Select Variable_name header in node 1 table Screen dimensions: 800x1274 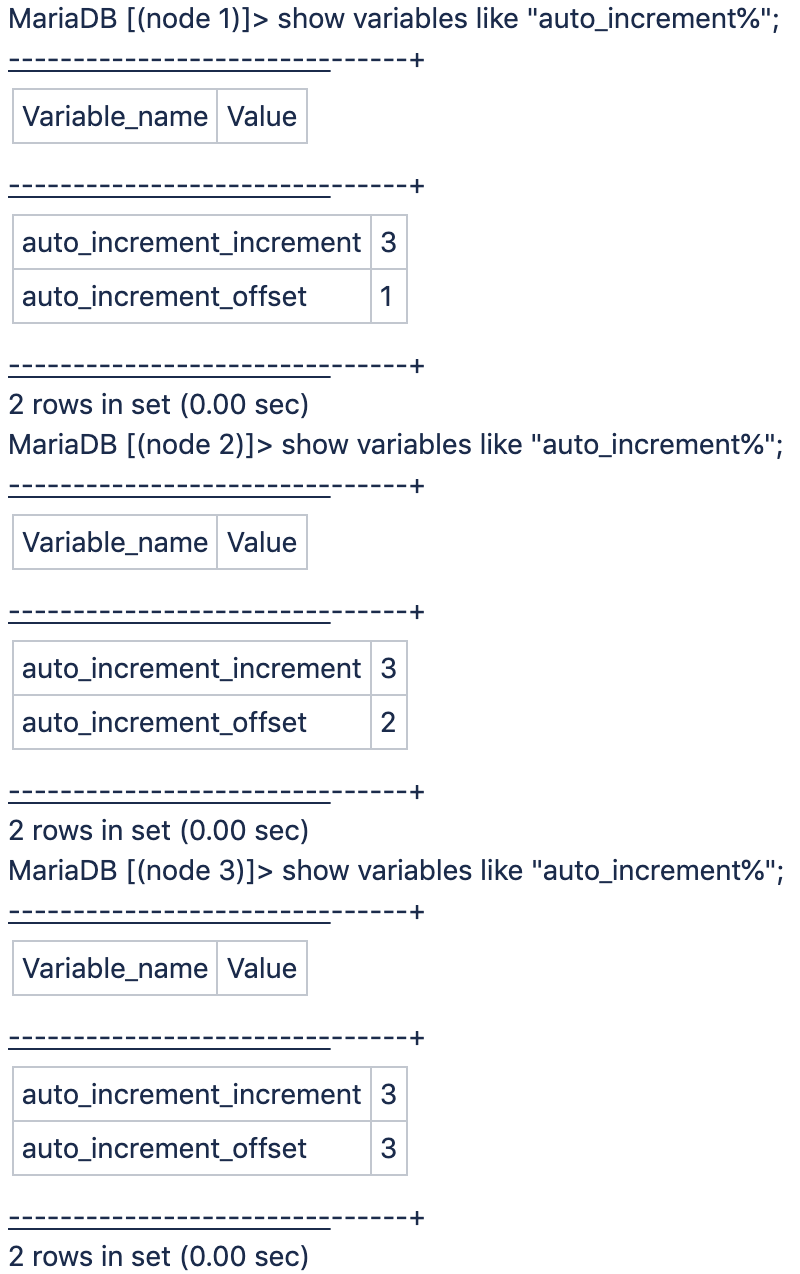pos(115,117)
